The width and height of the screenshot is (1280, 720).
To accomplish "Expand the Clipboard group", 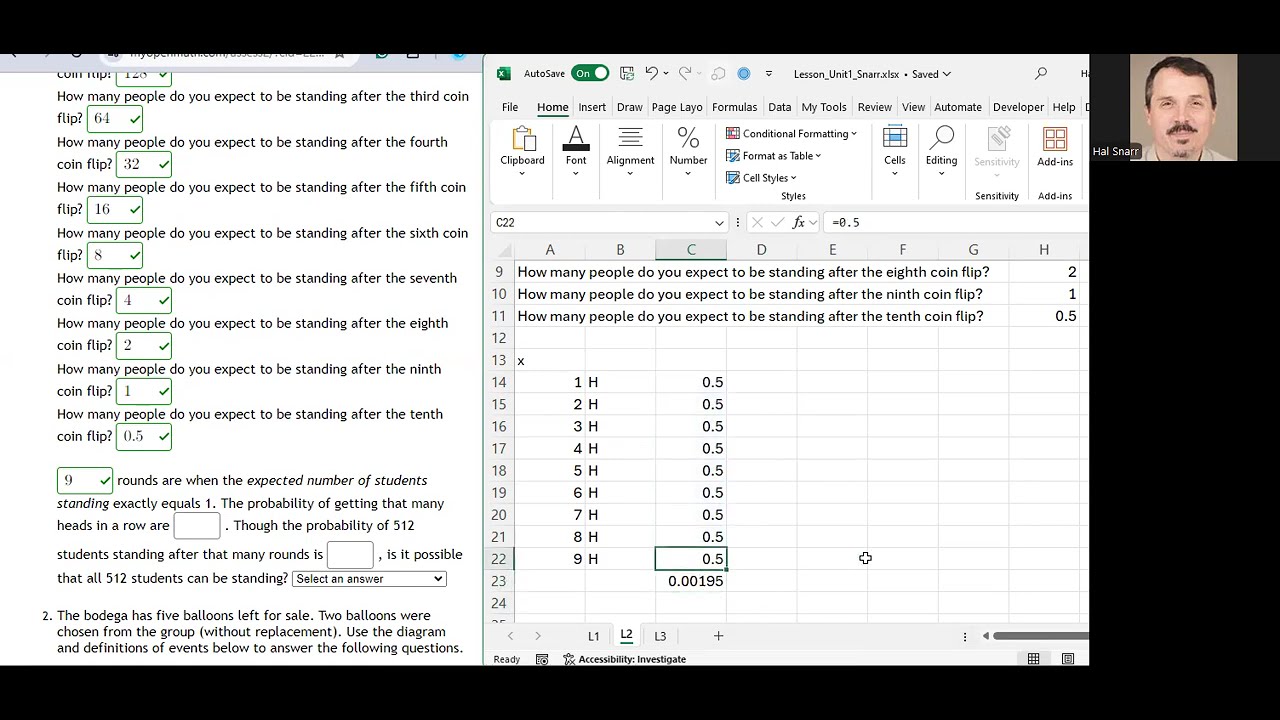I will tap(522, 153).
